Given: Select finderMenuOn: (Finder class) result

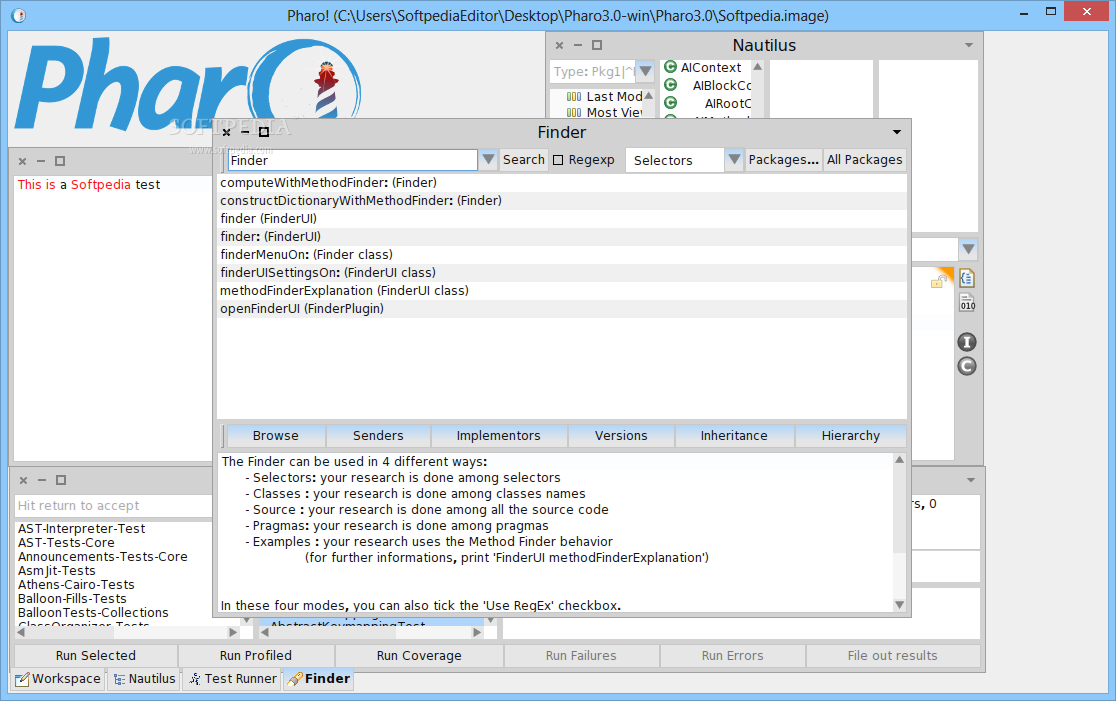Looking at the screenshot, I should 562,255.
